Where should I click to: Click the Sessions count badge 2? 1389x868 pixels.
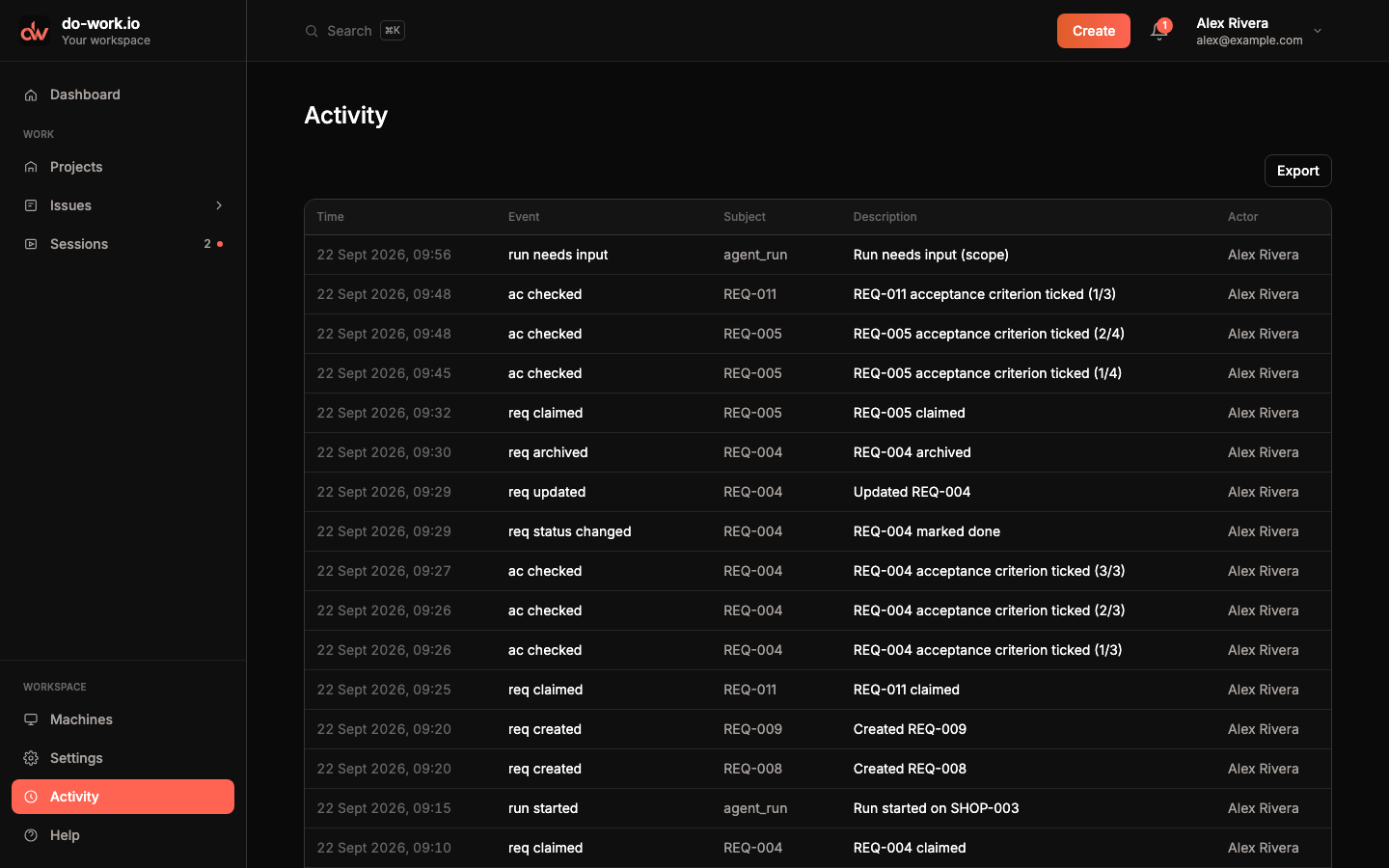pyautogui.click(x=207, y=244)
